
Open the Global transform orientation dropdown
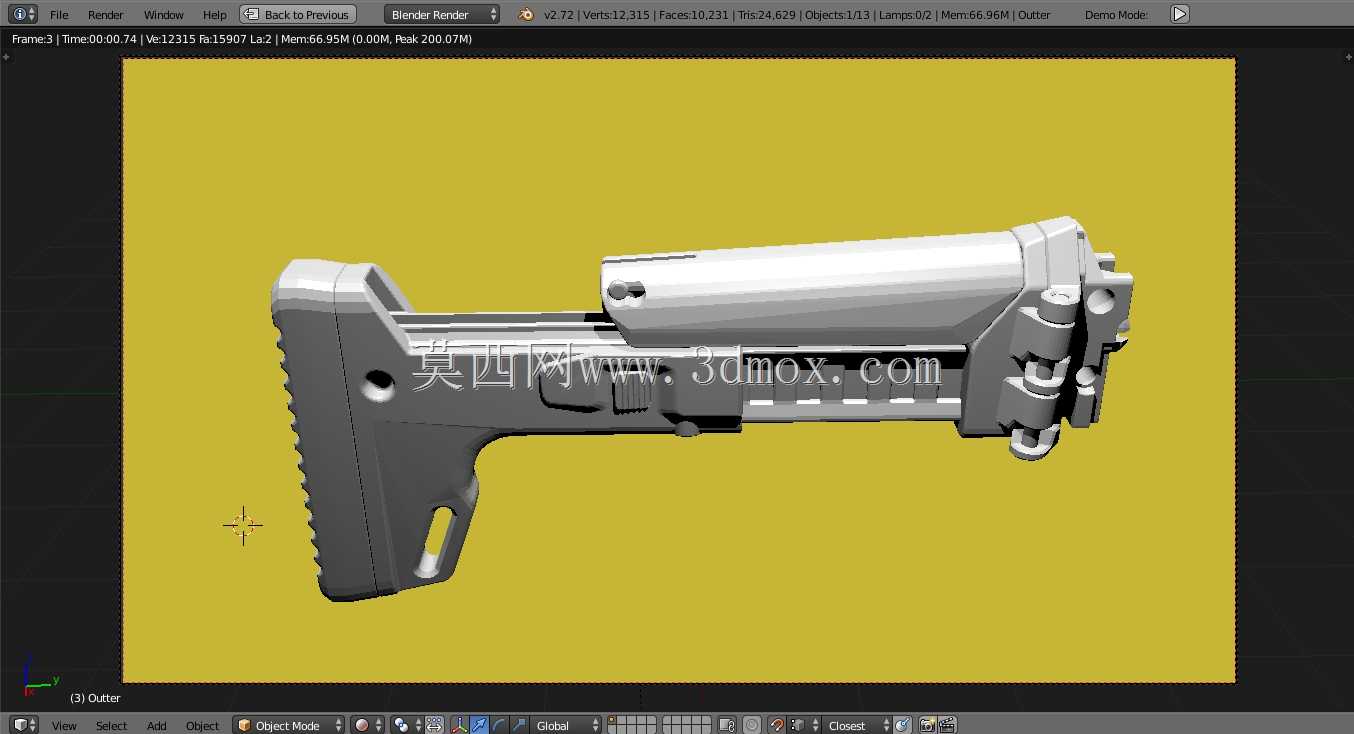pyautogui.click(x=567, y=725)
